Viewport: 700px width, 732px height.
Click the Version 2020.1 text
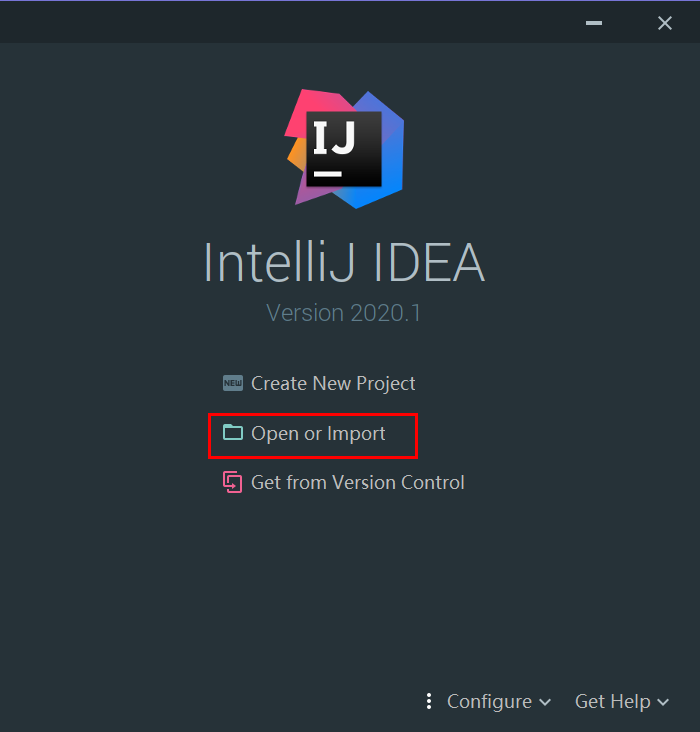[x=344, y=313]
